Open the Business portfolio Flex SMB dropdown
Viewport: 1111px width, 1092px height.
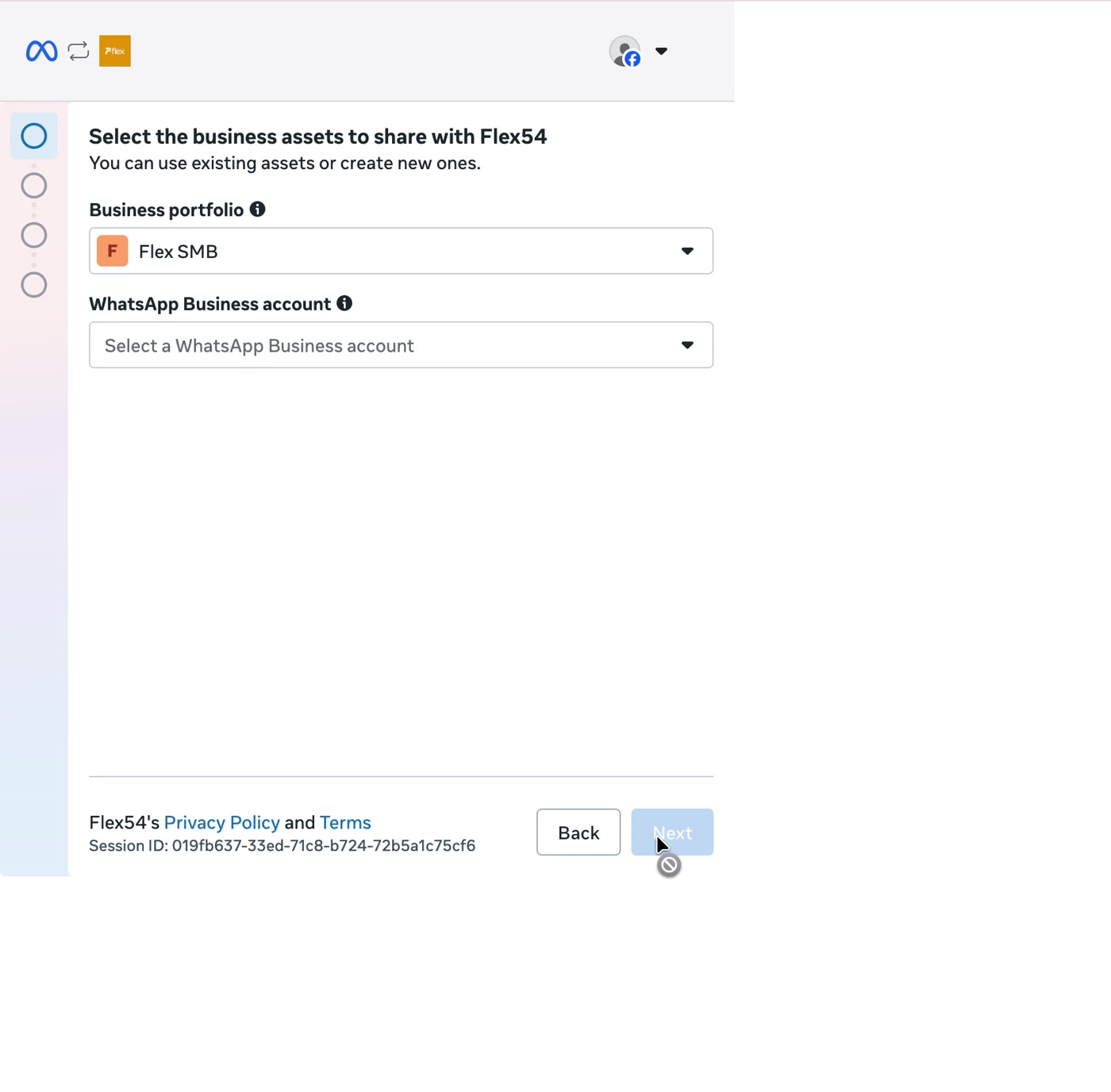point(401,251)
